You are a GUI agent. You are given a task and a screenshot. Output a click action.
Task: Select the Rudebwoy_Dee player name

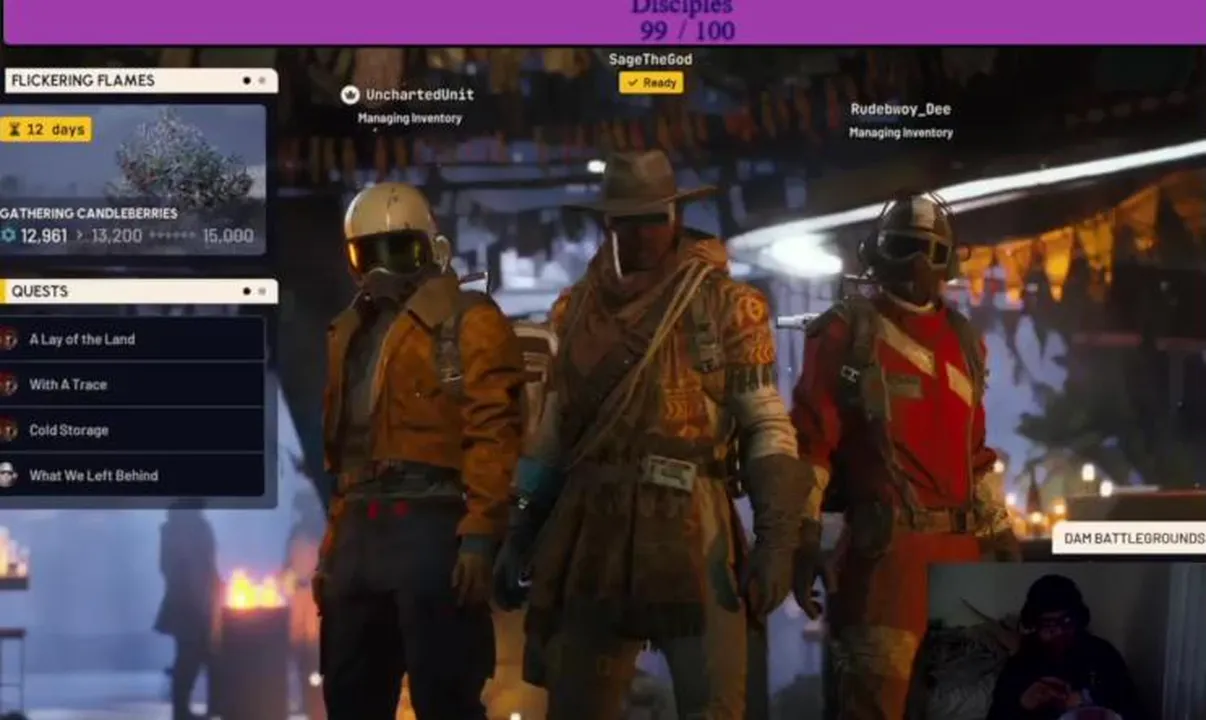[x=901, y=109]
